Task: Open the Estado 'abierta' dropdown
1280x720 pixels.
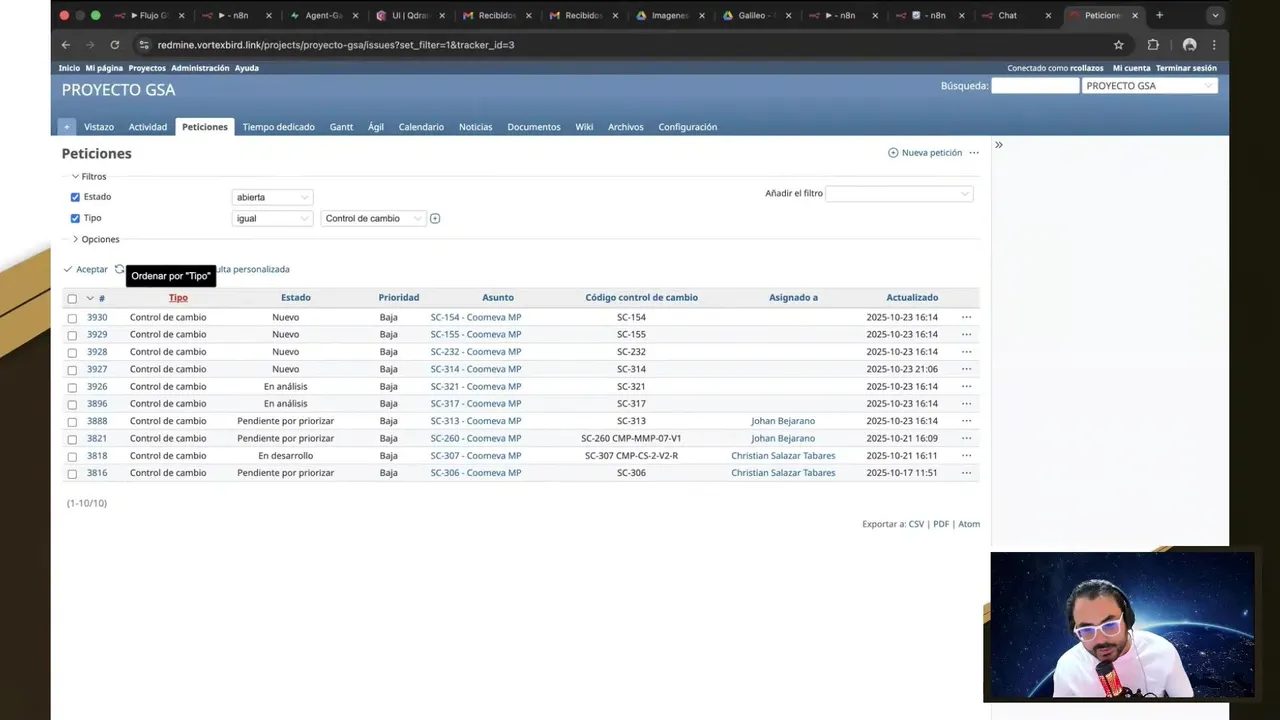Action: (x=272, y=197)
